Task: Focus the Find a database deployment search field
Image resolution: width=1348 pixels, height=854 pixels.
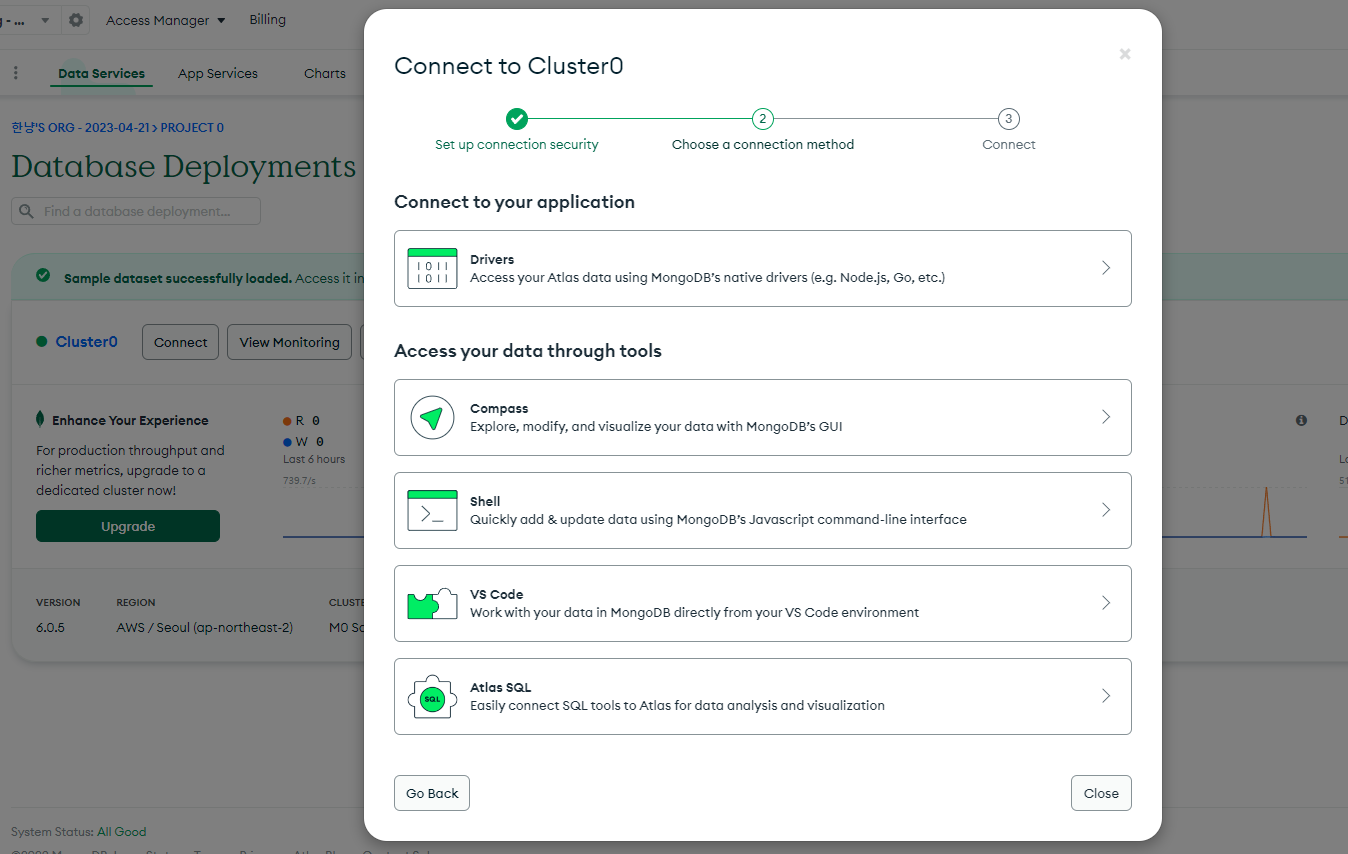Action: click(136, 211)
